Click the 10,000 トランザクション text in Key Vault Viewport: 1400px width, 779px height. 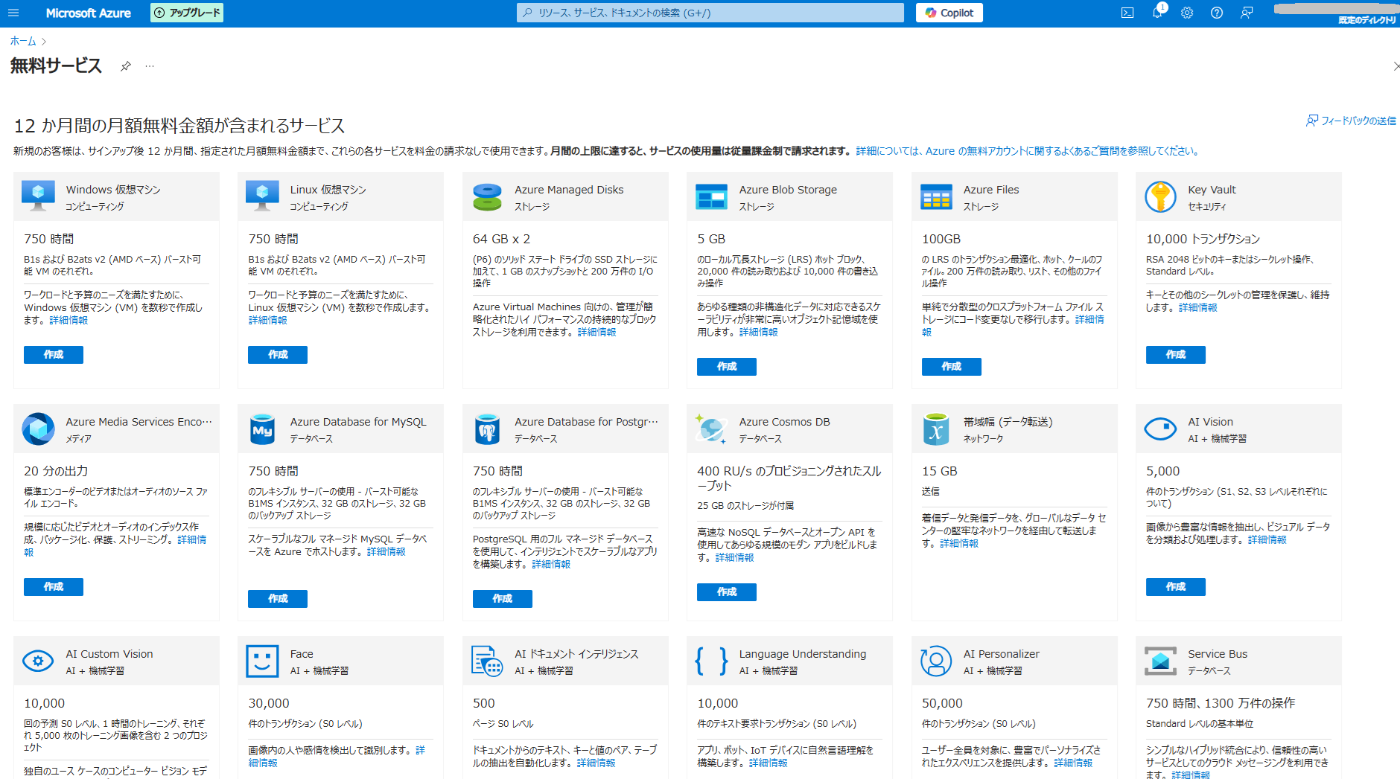[1203, 239]
